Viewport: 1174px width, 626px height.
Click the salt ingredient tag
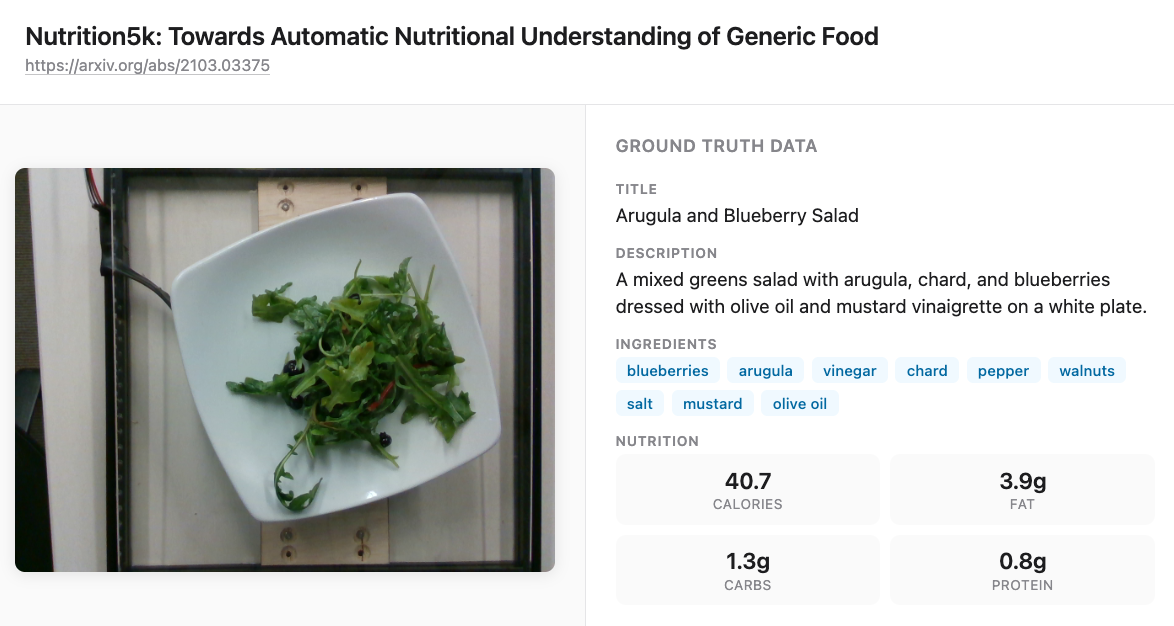[x=640, y=404]
